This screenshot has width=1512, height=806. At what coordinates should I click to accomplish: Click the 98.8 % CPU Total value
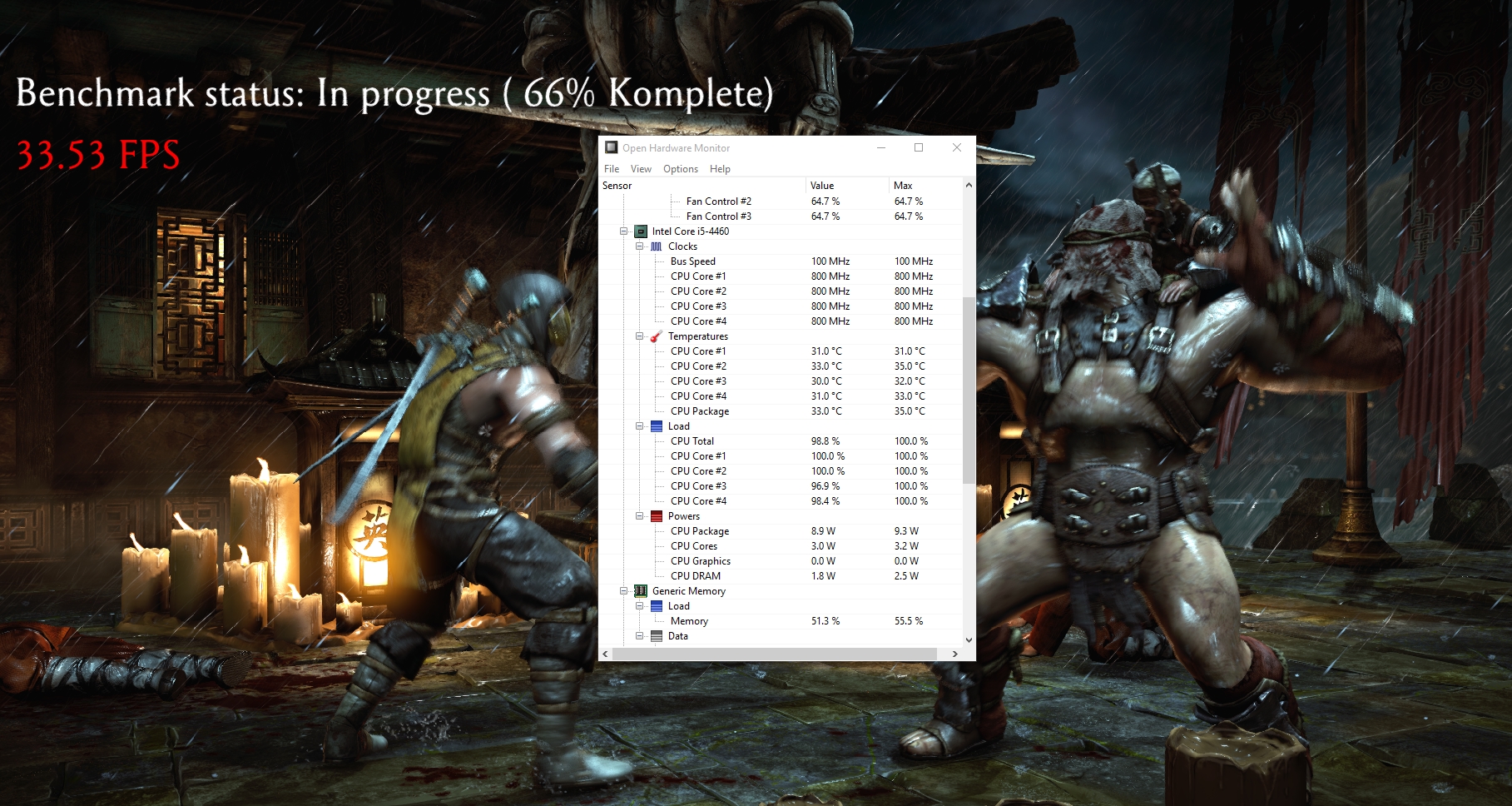tap(825, 441)
